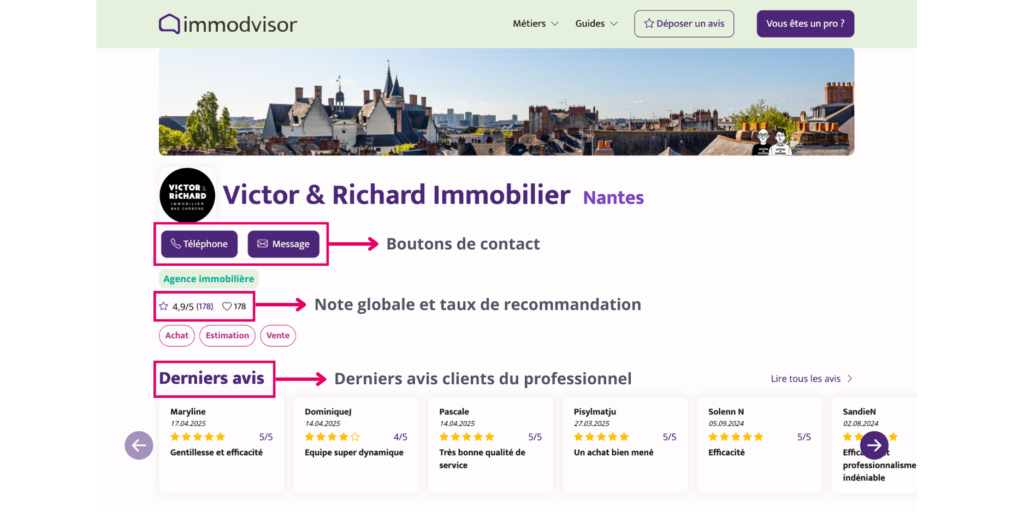Click the stars in Maryline's review
The width and height of the screenshot is (1024, 512).
(198, 437)
